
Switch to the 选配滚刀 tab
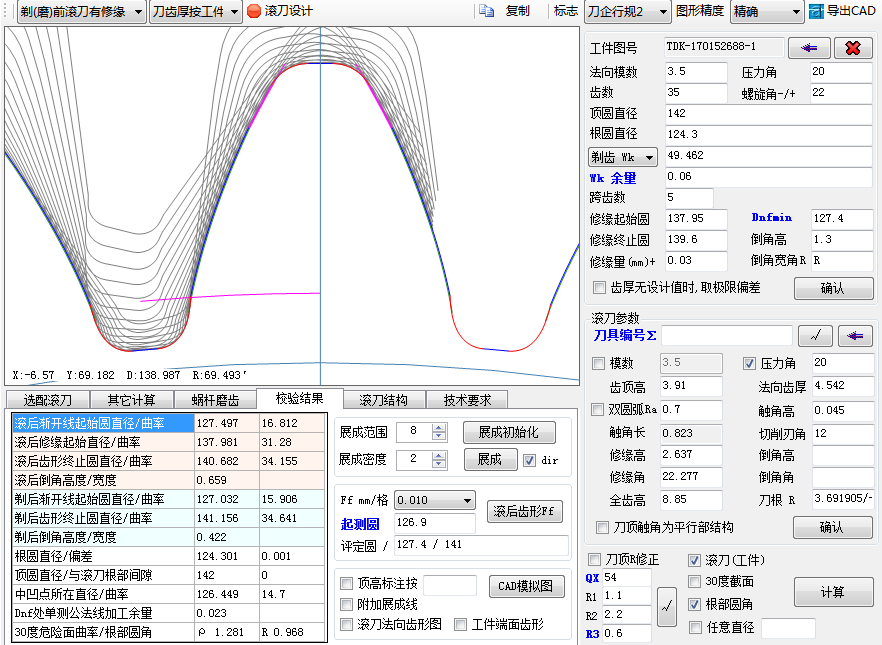pos(48,400)
